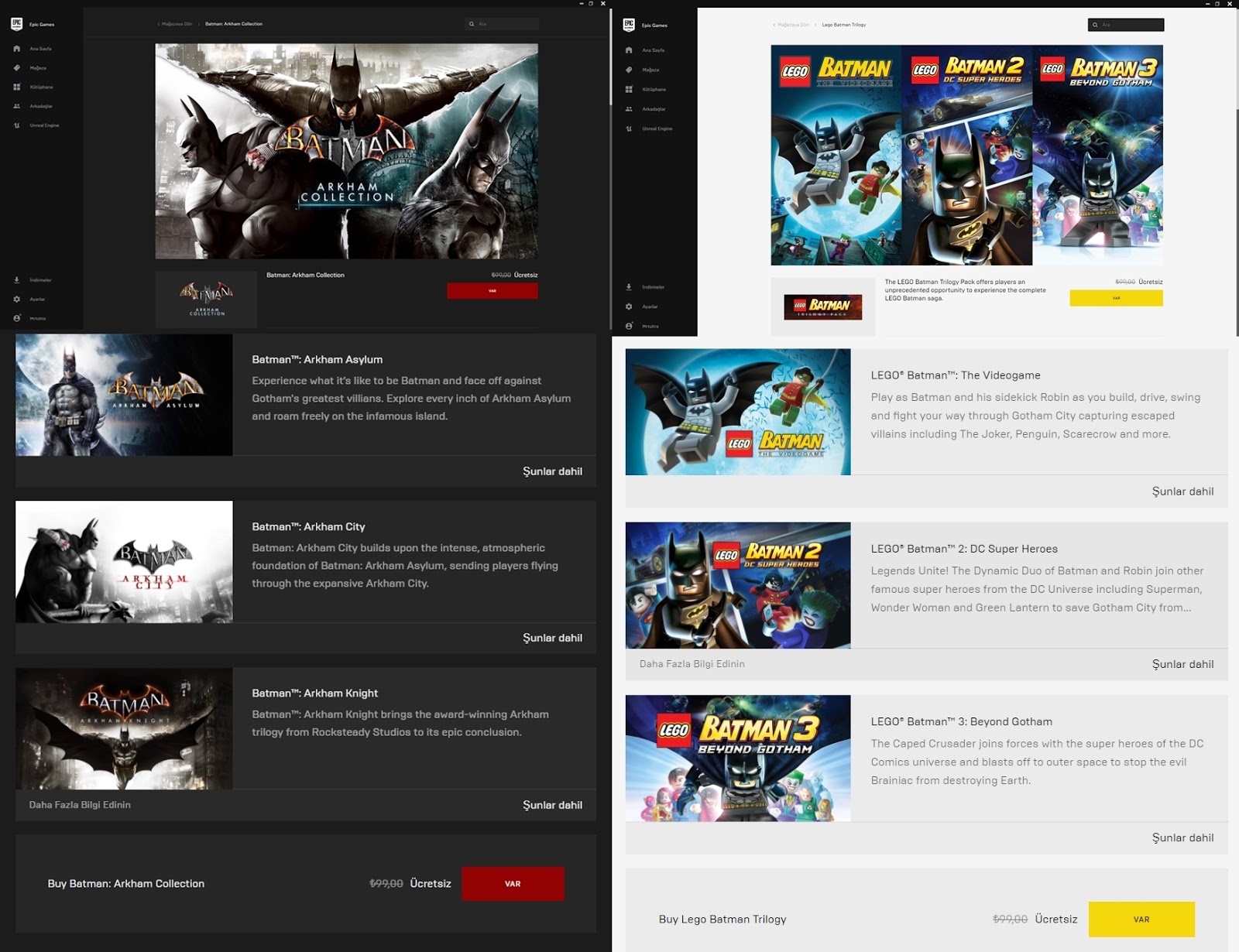Open the Arkham Knight cover thumbnail
The height and width of the screenshot is (952, 1239).
coord(124,729)
